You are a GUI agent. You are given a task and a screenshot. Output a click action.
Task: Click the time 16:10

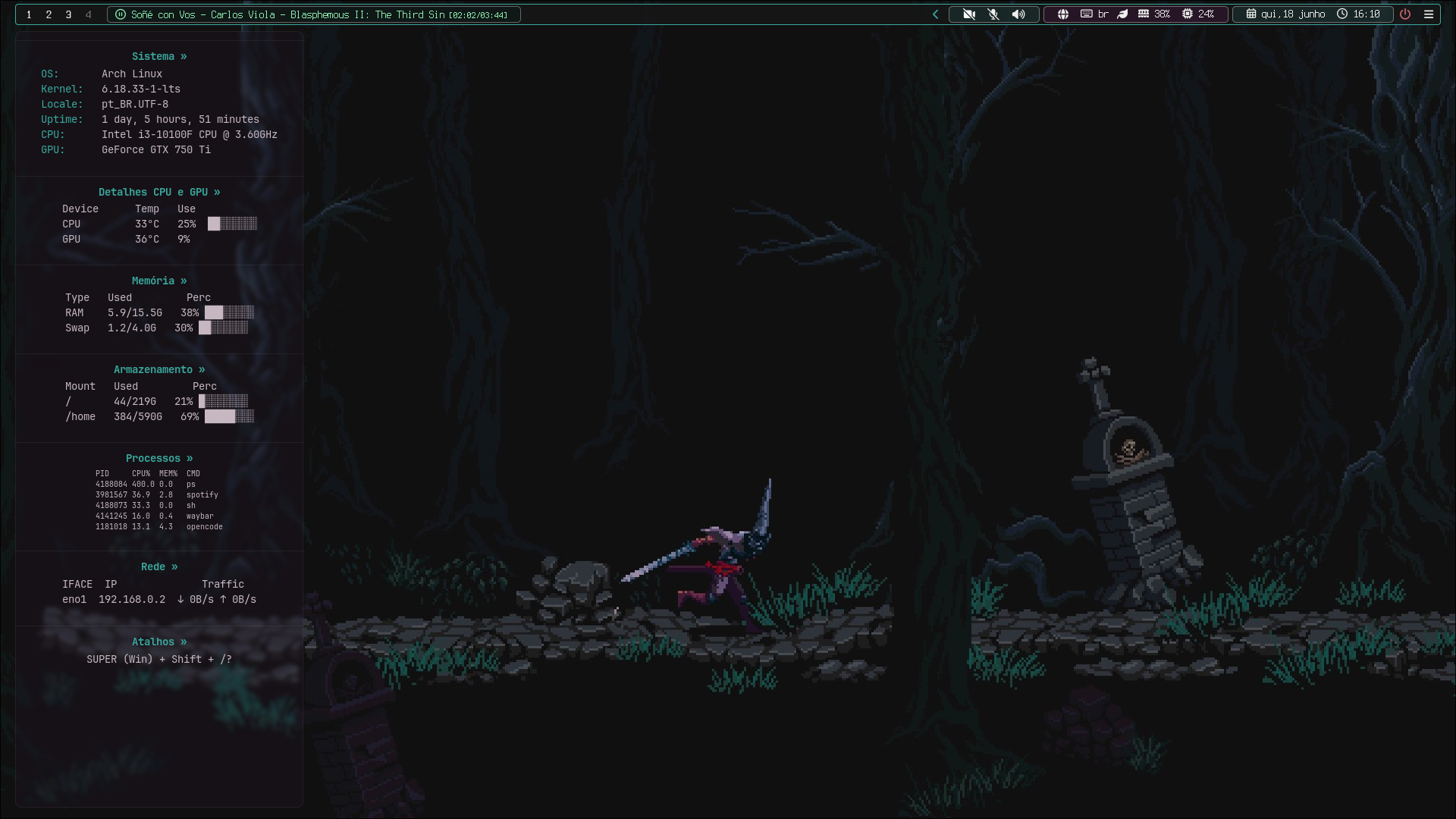pyautogui.click(x=1367, y=14)
